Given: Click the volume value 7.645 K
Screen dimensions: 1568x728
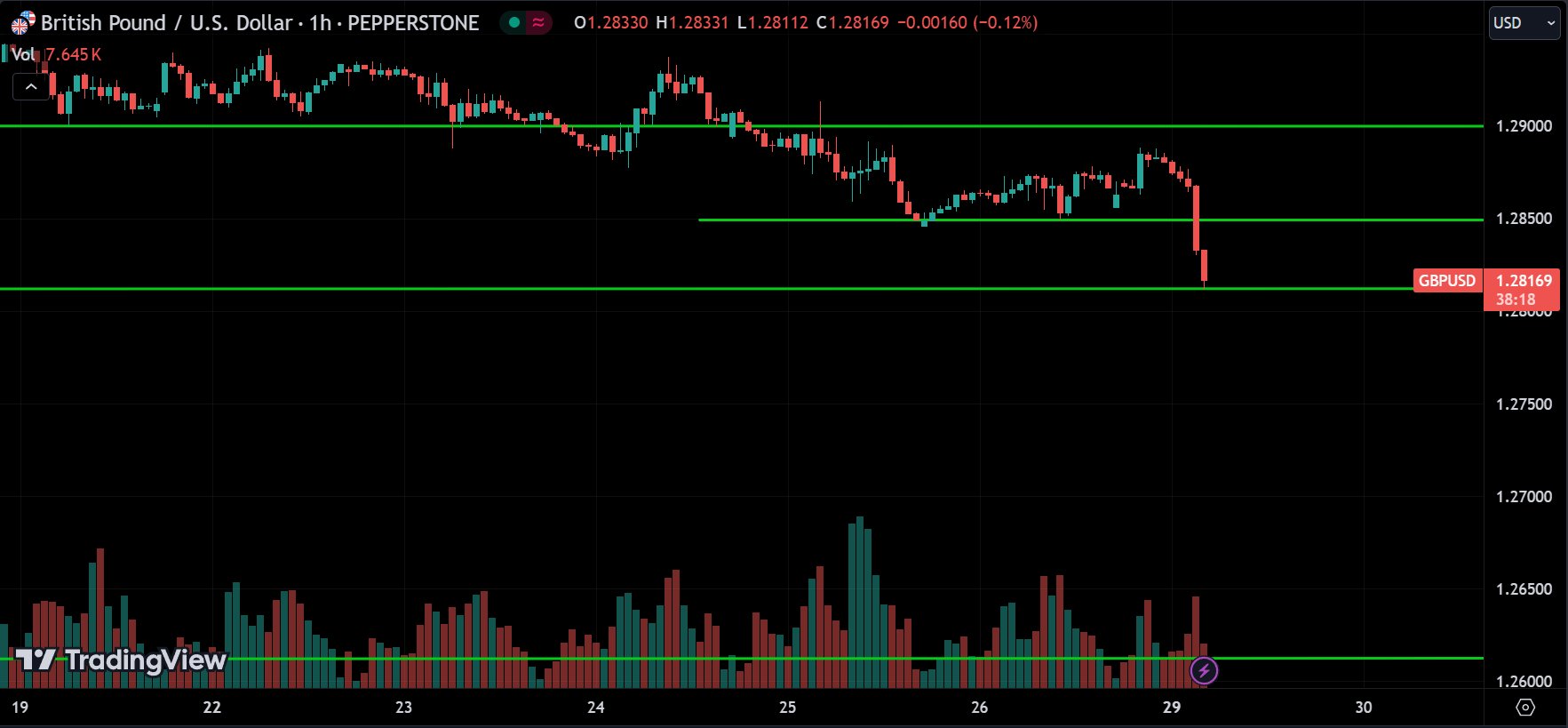Looking at the screenshot, I should point(74,54).
